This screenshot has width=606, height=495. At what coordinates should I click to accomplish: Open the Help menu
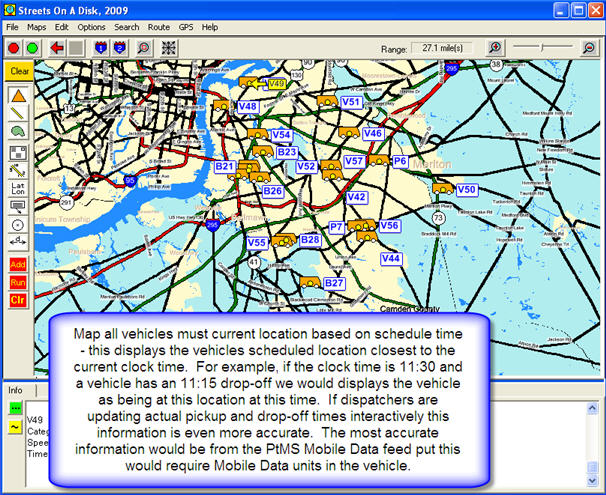[210, 27]
